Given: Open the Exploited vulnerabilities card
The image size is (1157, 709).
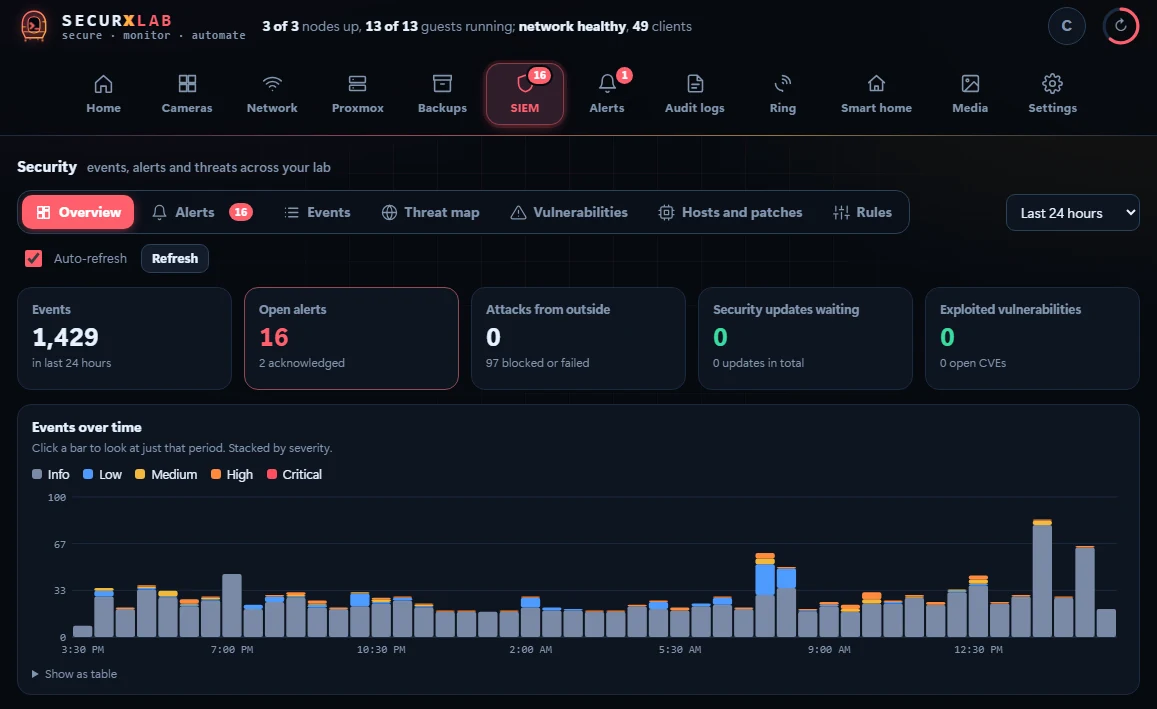Looking at the screenshot, I should click(x=1032, y=339).
